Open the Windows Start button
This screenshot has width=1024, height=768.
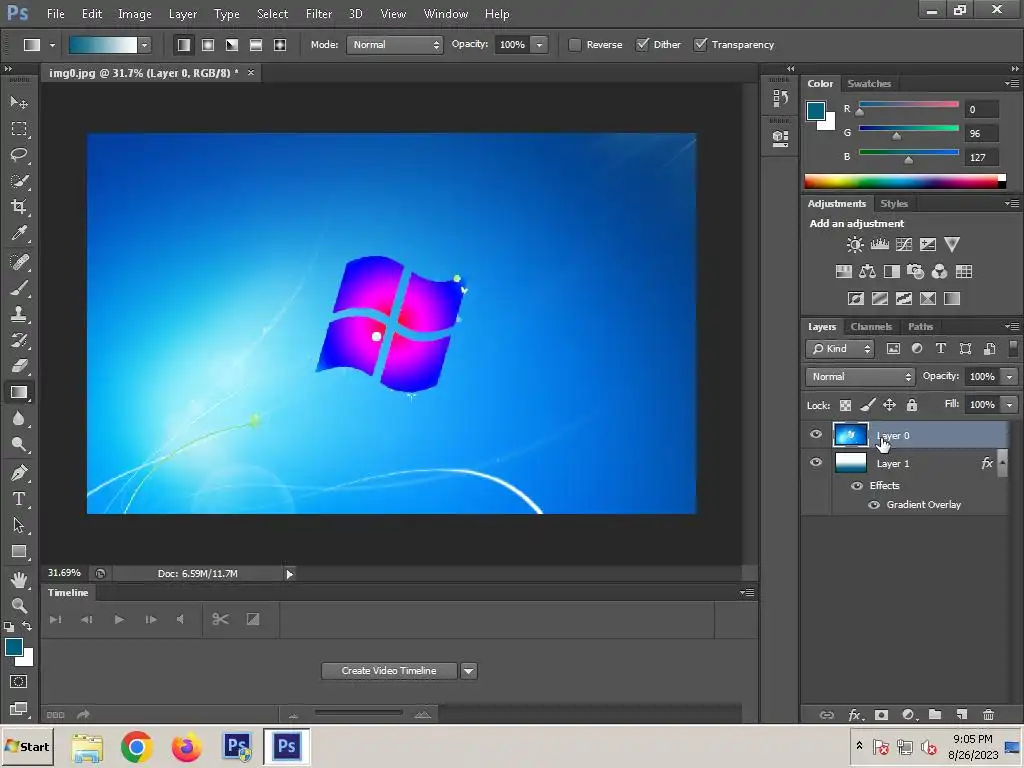tap(27, 746)
